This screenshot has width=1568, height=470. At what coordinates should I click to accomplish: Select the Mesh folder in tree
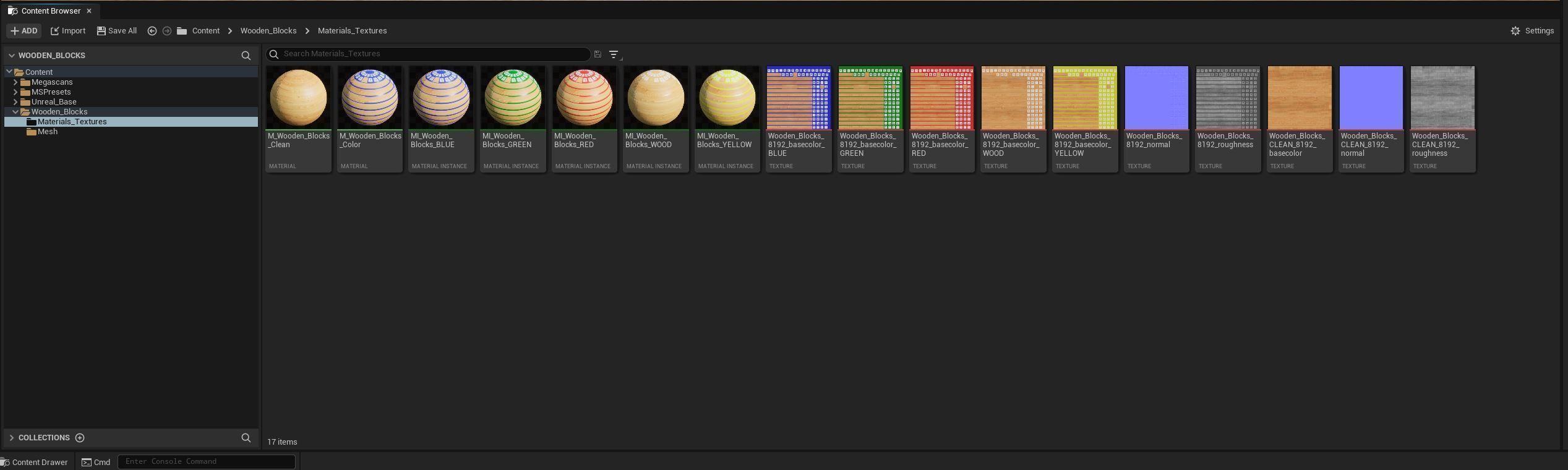pyautogui.click(x=131, y=132)
